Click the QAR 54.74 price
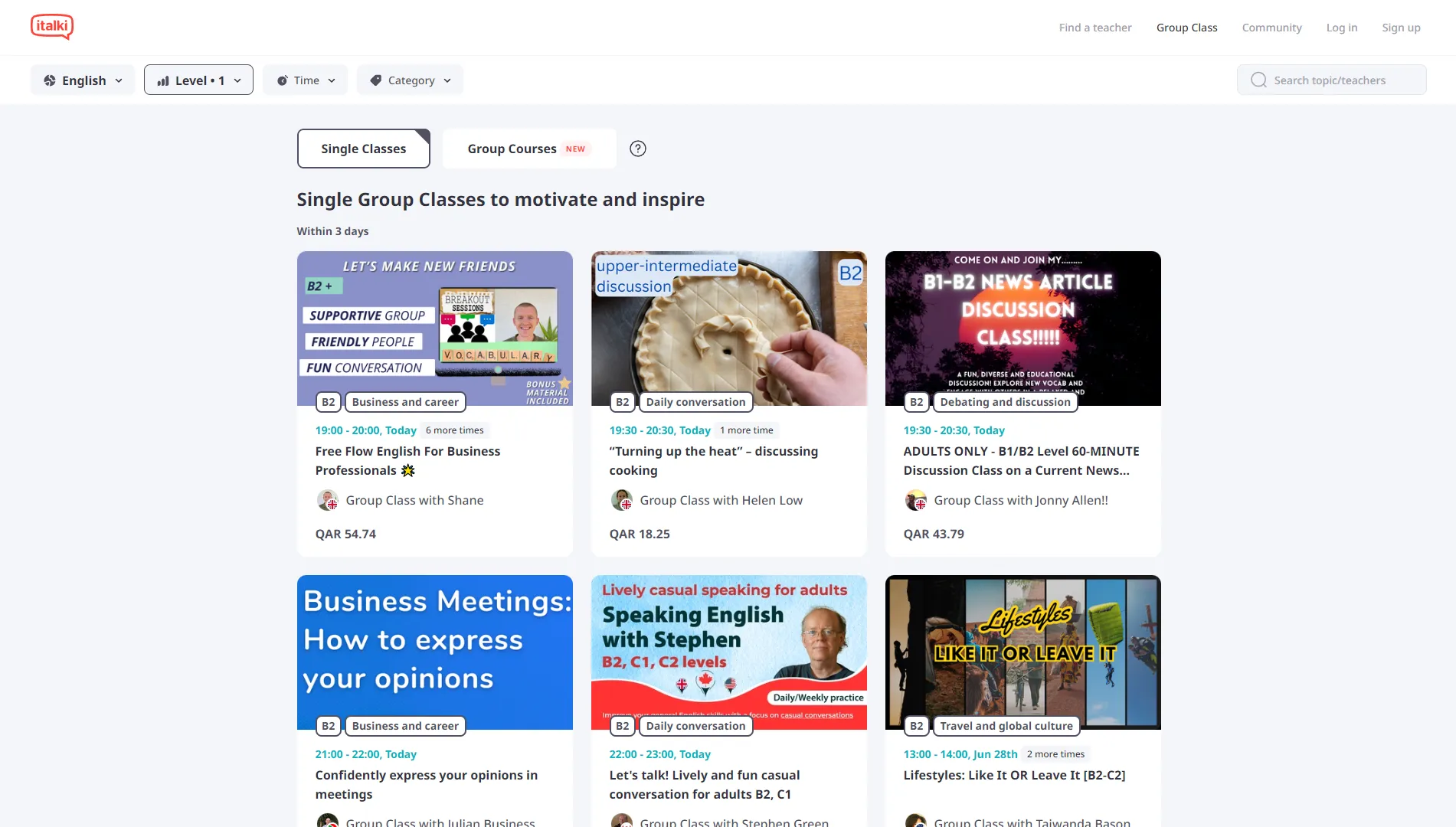This screenshot has width=1456, height=827. coord(345,534)
